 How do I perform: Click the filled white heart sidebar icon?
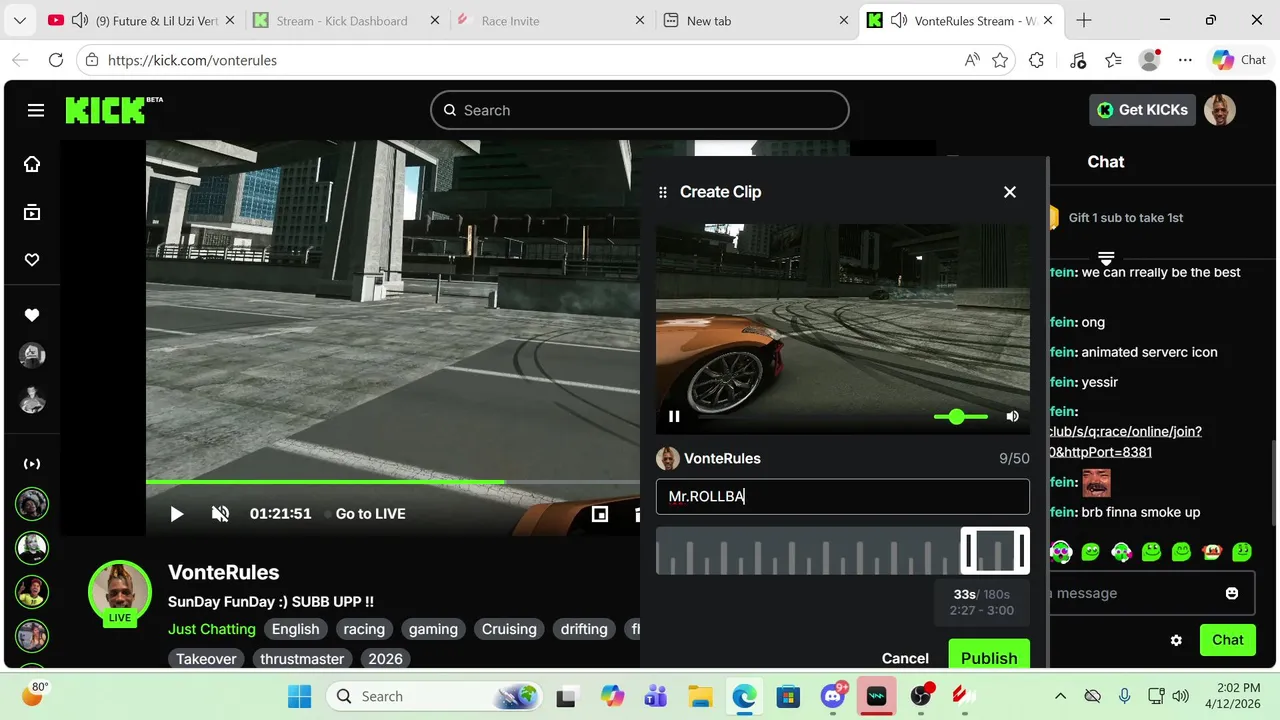point(32,315)
